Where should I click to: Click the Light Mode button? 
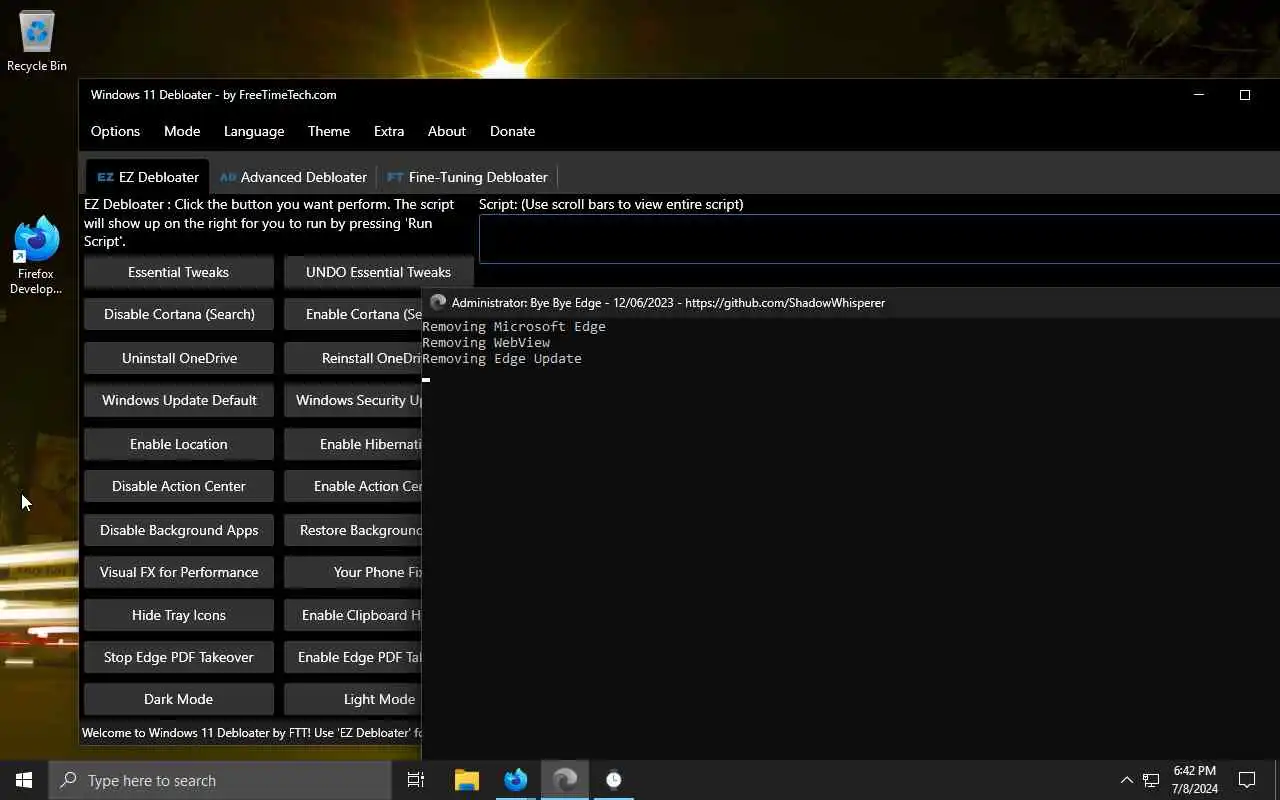353,699
